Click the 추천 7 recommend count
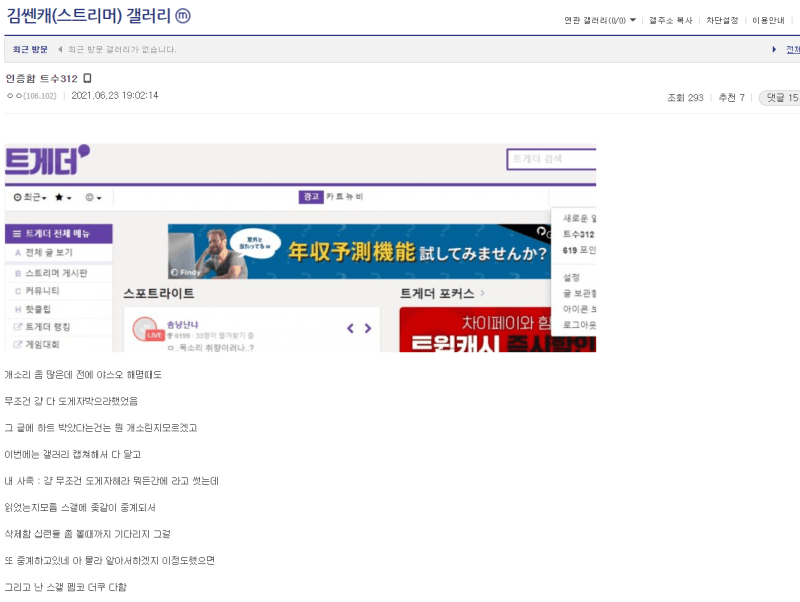This screenshot has width=800, height=602. click(732, 97)
